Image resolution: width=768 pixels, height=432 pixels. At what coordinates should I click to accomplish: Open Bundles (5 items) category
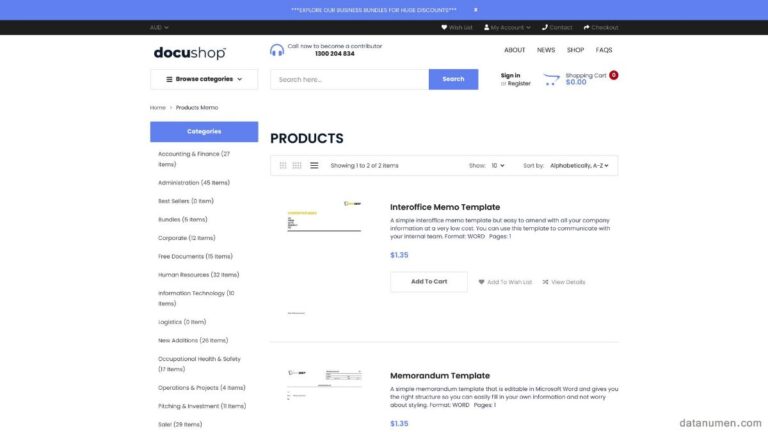[183, 219]
